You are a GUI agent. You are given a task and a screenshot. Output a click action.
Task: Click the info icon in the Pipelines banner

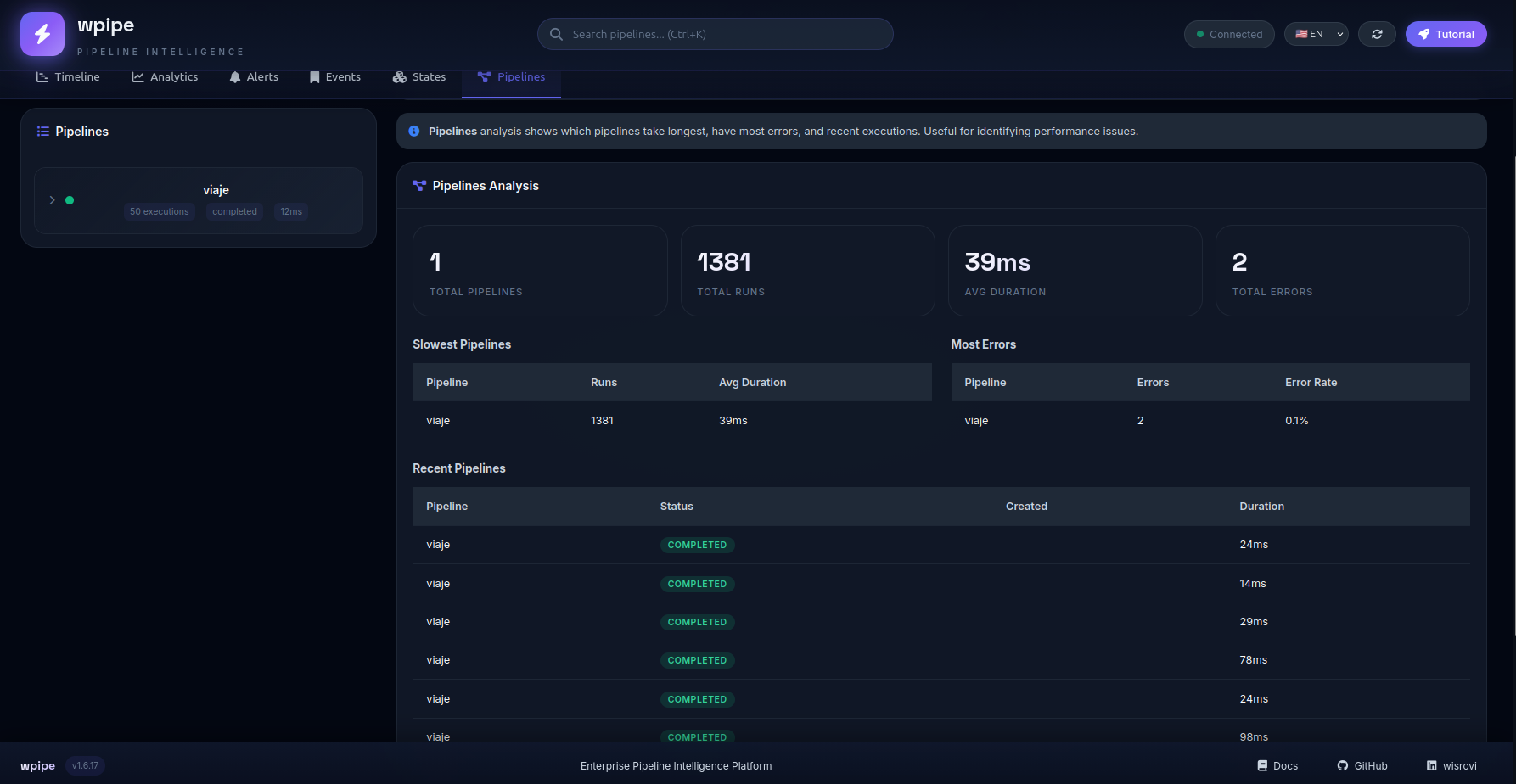click(x=414, y=132)
